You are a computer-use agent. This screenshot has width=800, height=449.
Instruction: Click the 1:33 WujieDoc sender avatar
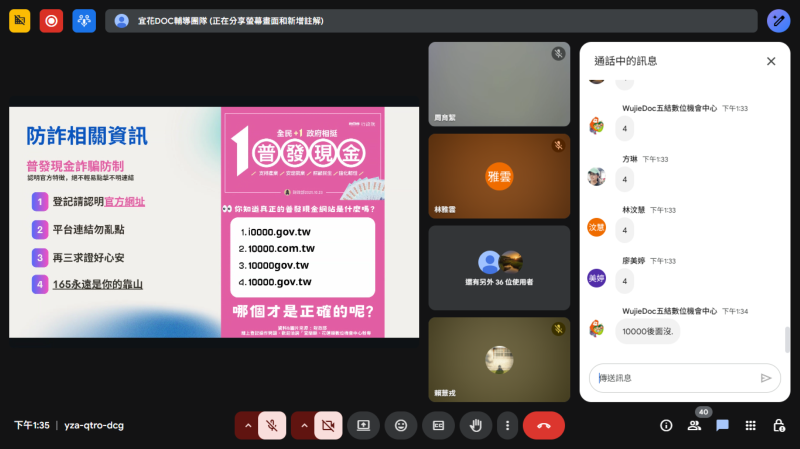[596, 126]
